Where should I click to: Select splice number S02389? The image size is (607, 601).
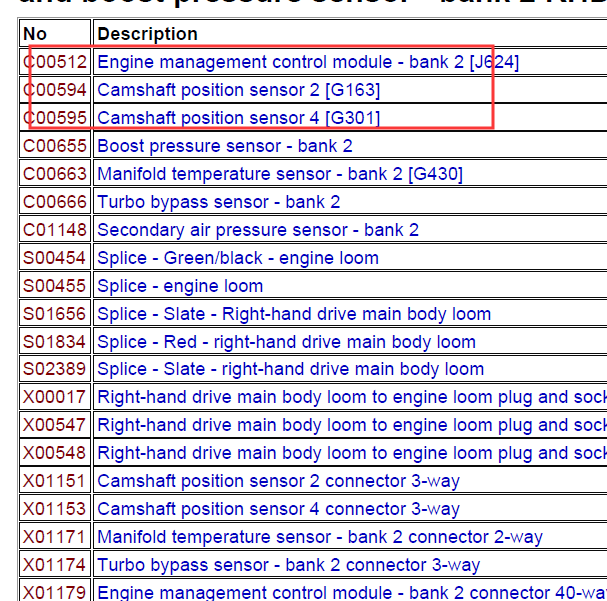pos(55,369)
